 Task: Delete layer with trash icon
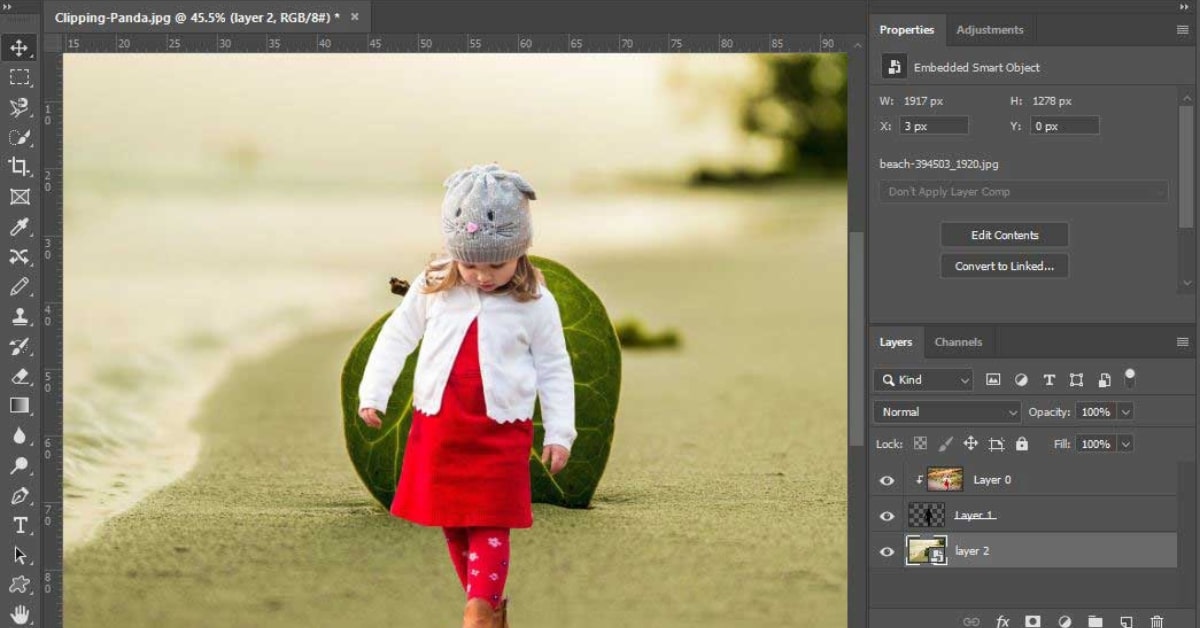1157,621
